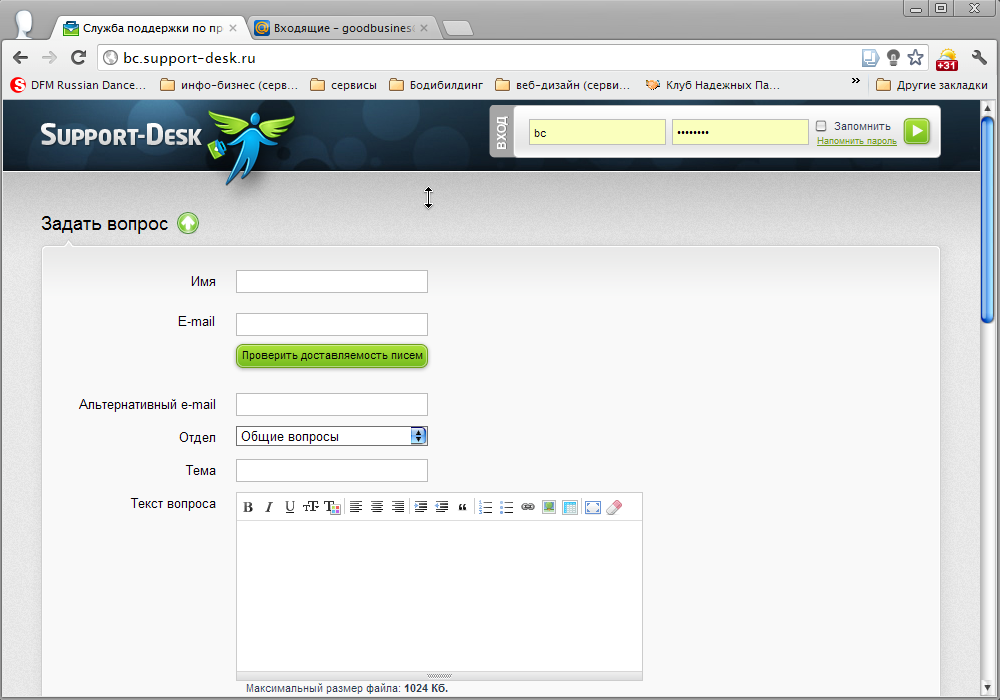Screen dimensions: 1000x700
Task: Click inside the question text area
Action: (x=439, y=596)
